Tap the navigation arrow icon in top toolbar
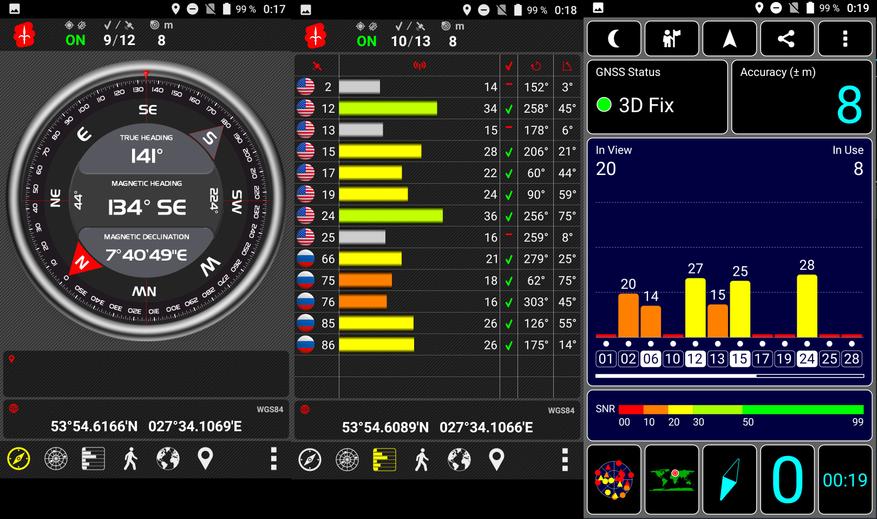 pyautogui.click(x=729, y=39)
